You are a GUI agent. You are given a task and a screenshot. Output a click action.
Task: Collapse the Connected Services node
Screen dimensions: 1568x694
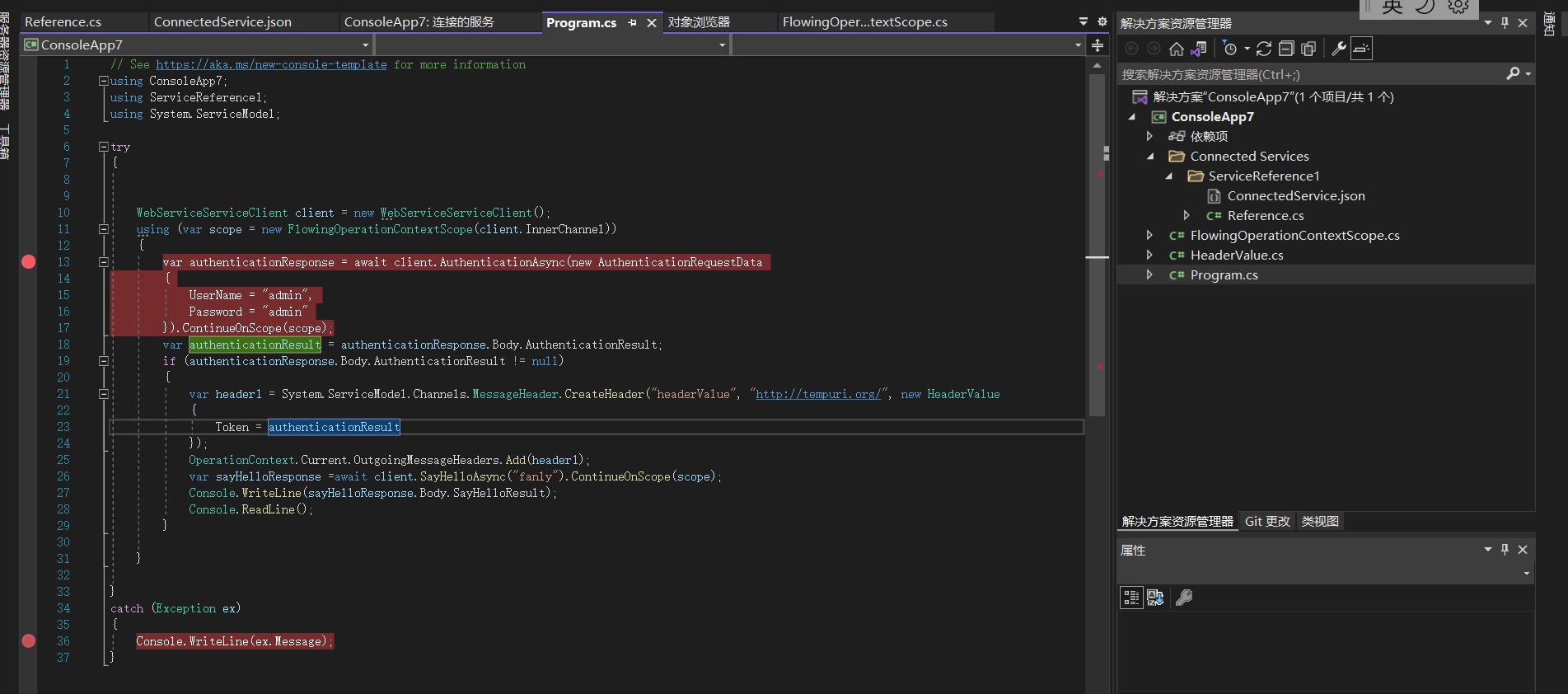(x=1150, y=156)
